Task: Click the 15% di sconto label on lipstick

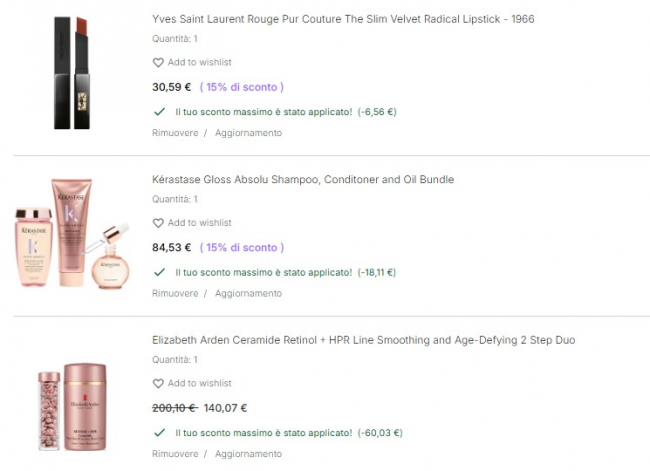Action: click(242, 87)
